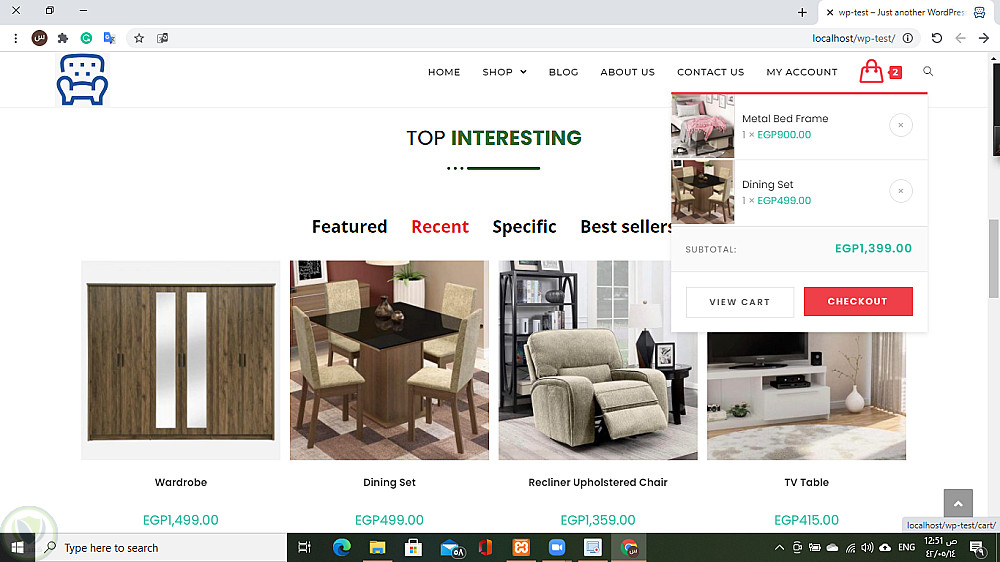Click the Grammarly extension icon
1000x562 pixels.
[x=86, y=38]
